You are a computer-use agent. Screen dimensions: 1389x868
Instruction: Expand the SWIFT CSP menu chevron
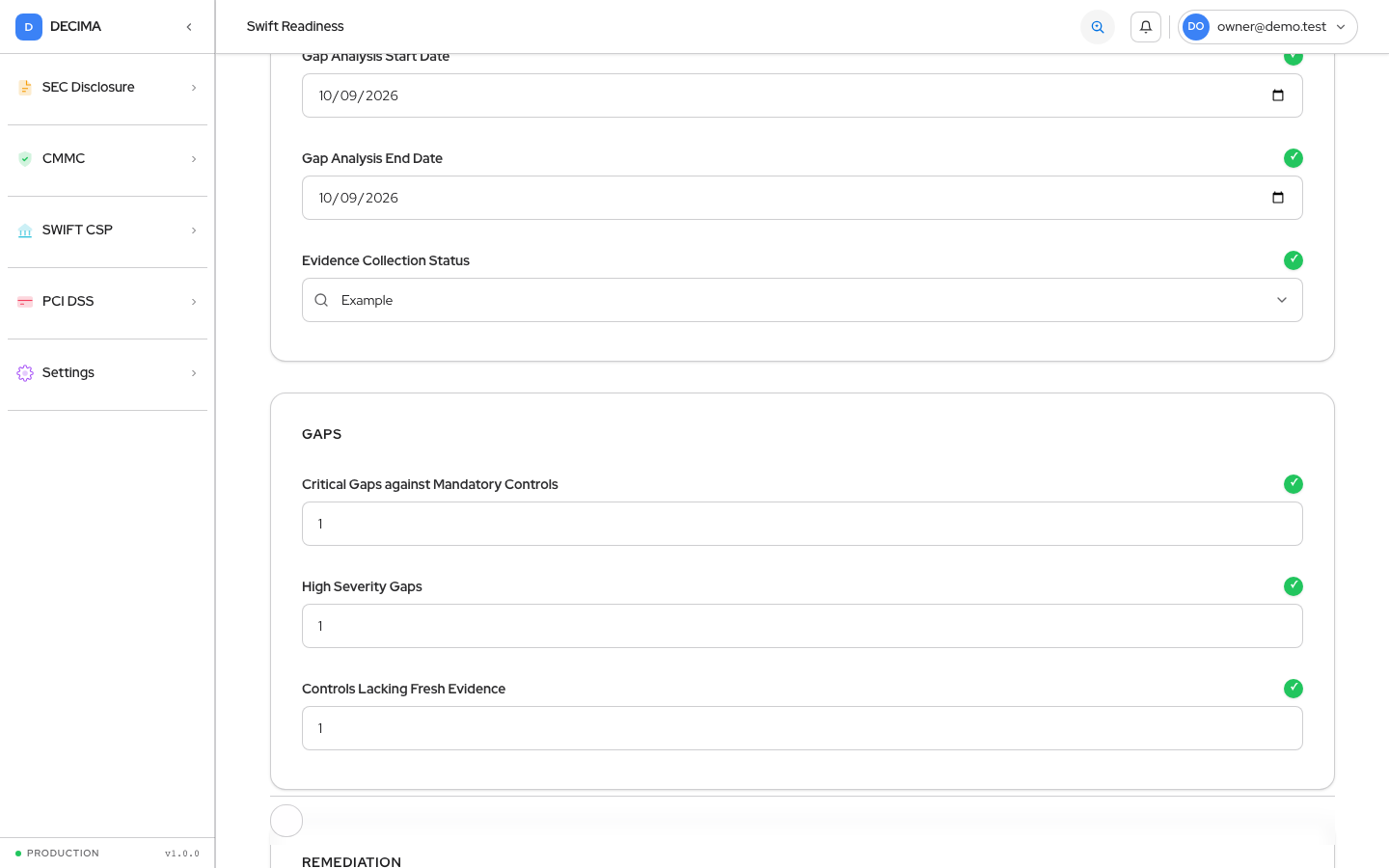coord(194,231)
